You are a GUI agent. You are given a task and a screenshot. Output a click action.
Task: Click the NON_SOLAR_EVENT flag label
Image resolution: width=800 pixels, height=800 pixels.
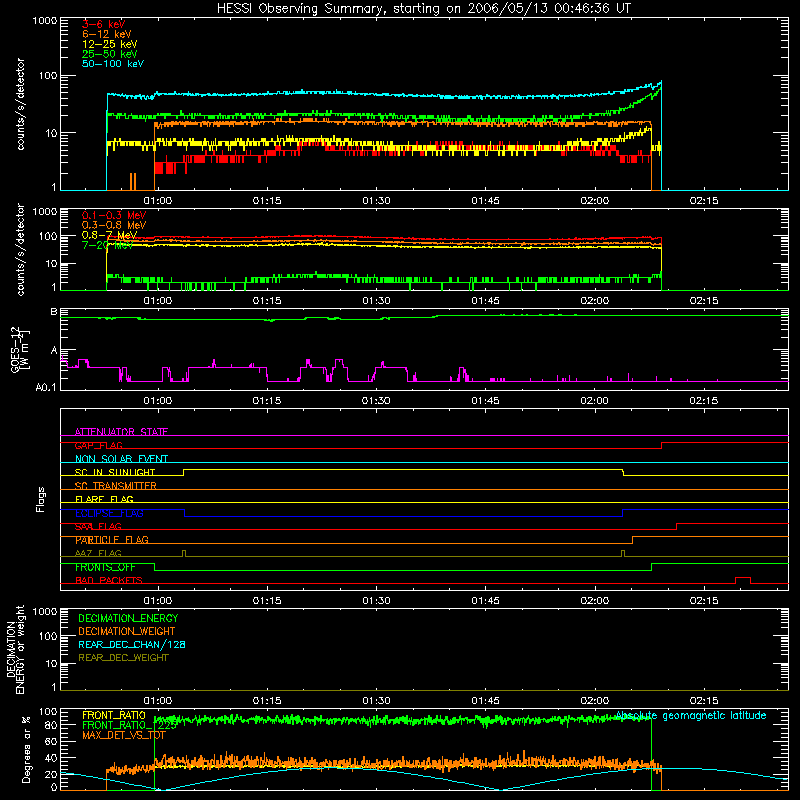(x=121, y=459)
